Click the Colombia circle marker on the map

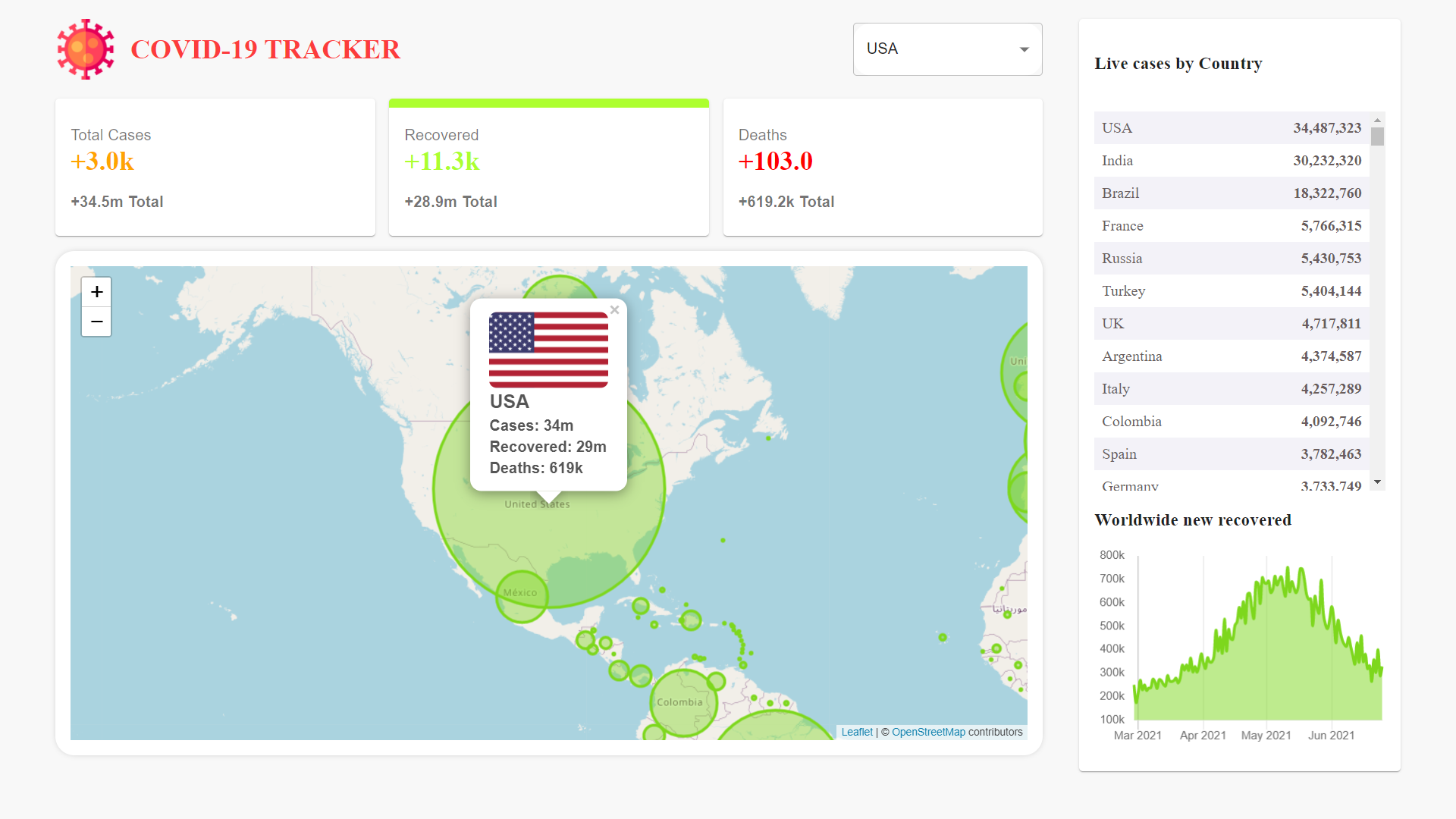coord(683,703)
